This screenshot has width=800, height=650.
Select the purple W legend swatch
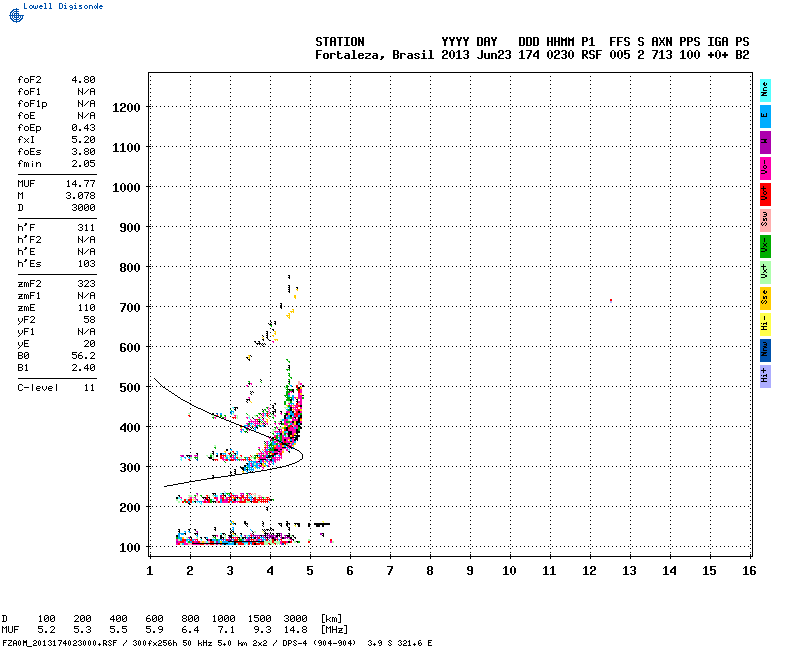[x=765, y=142]
